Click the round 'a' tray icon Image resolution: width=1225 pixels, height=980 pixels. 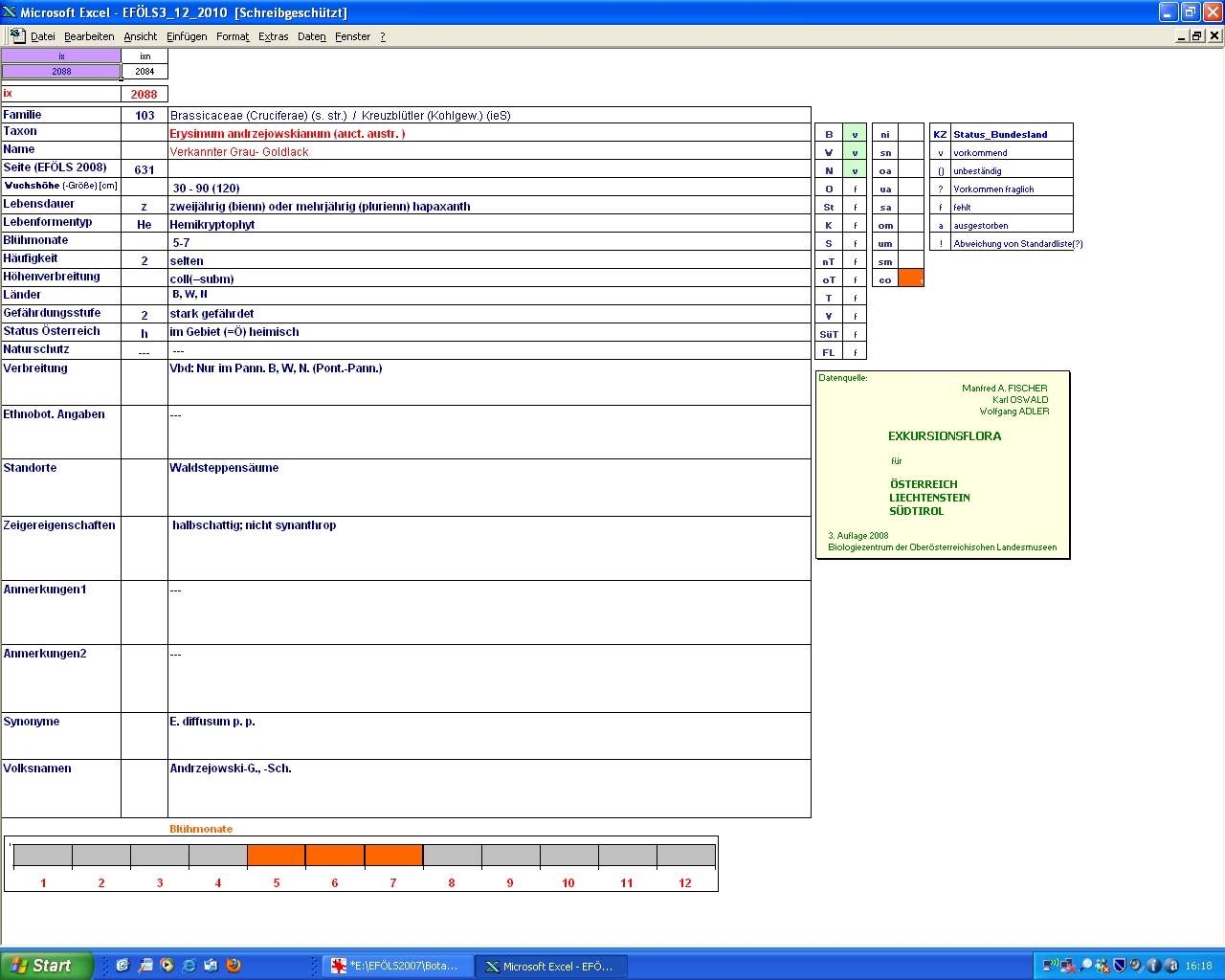(x=1170, y=966)
